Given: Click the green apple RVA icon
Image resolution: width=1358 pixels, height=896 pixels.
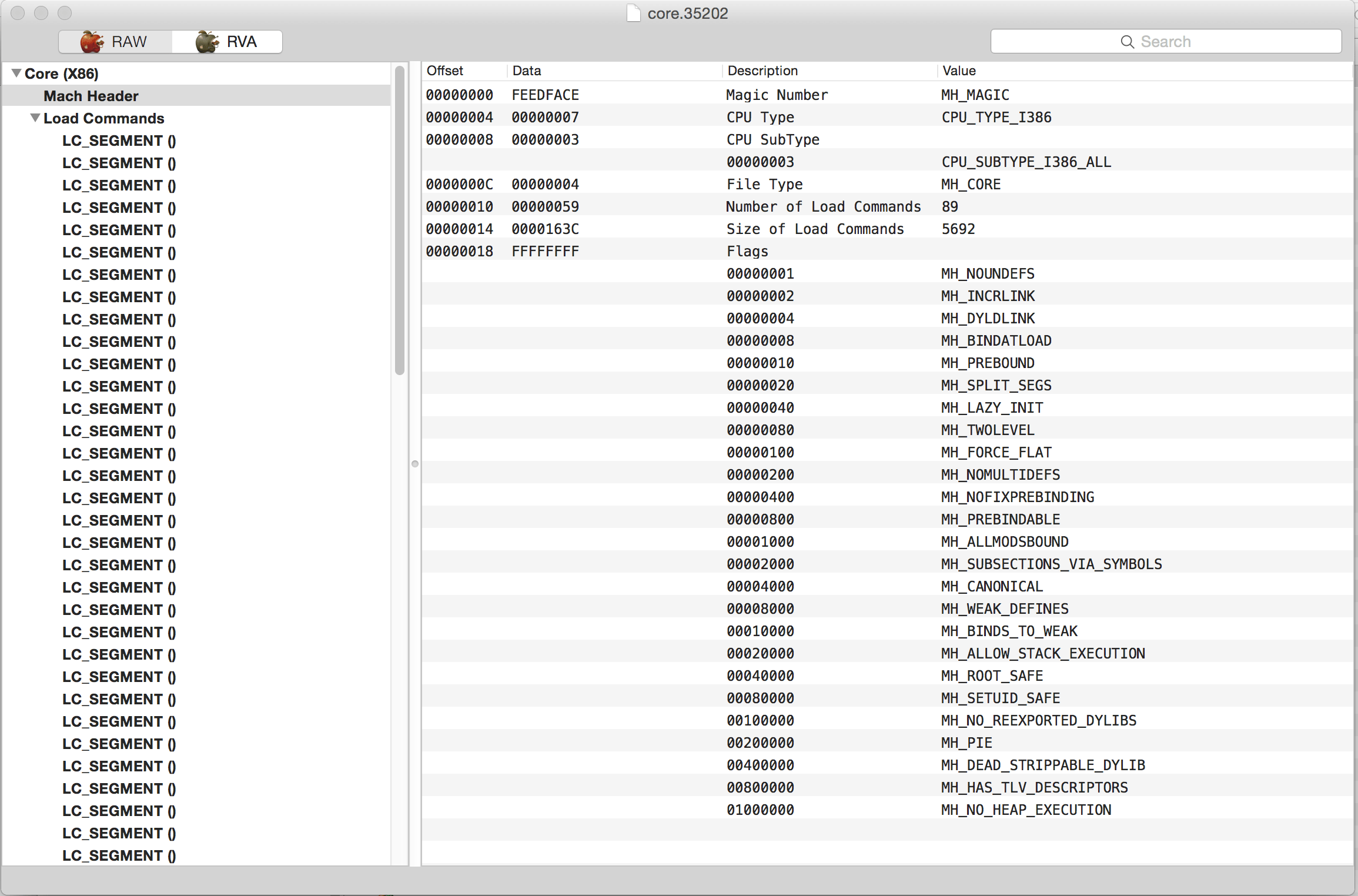Looking at the screenshot, I should click(x=207, y=42).
